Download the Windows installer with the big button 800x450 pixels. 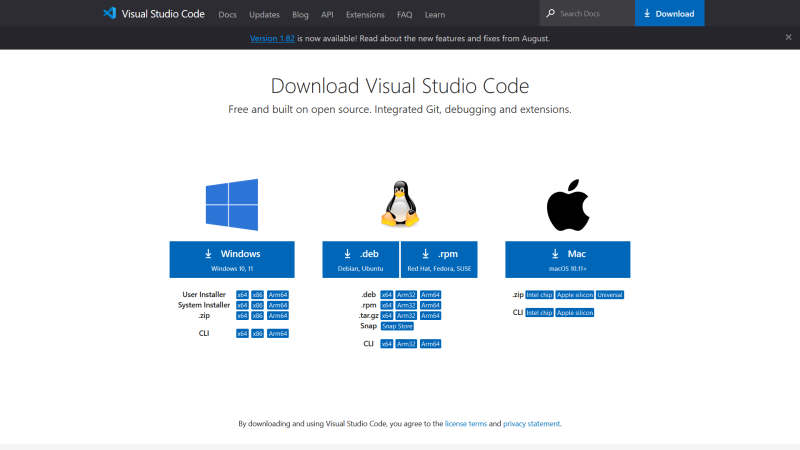(x=232, y=259)
